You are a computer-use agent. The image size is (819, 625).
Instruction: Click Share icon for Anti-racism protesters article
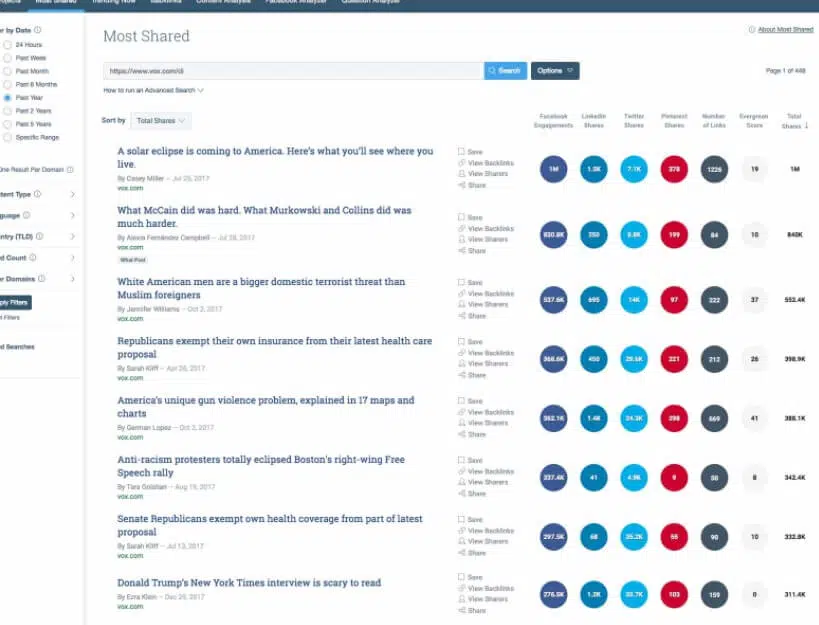[462, 494]
